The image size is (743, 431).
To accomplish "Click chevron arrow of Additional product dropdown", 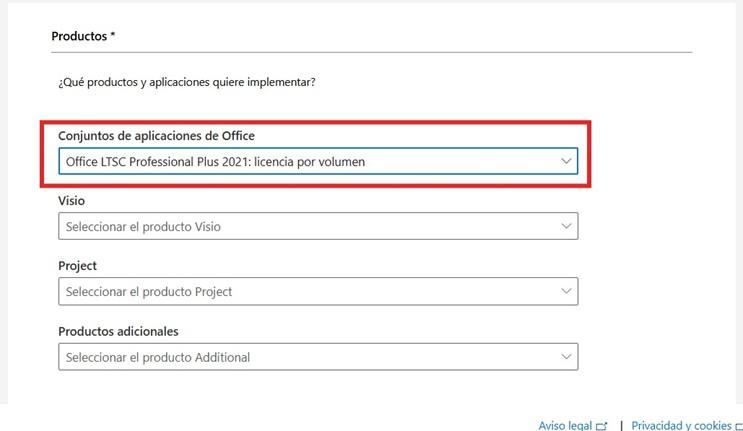I will pos(566,357).
